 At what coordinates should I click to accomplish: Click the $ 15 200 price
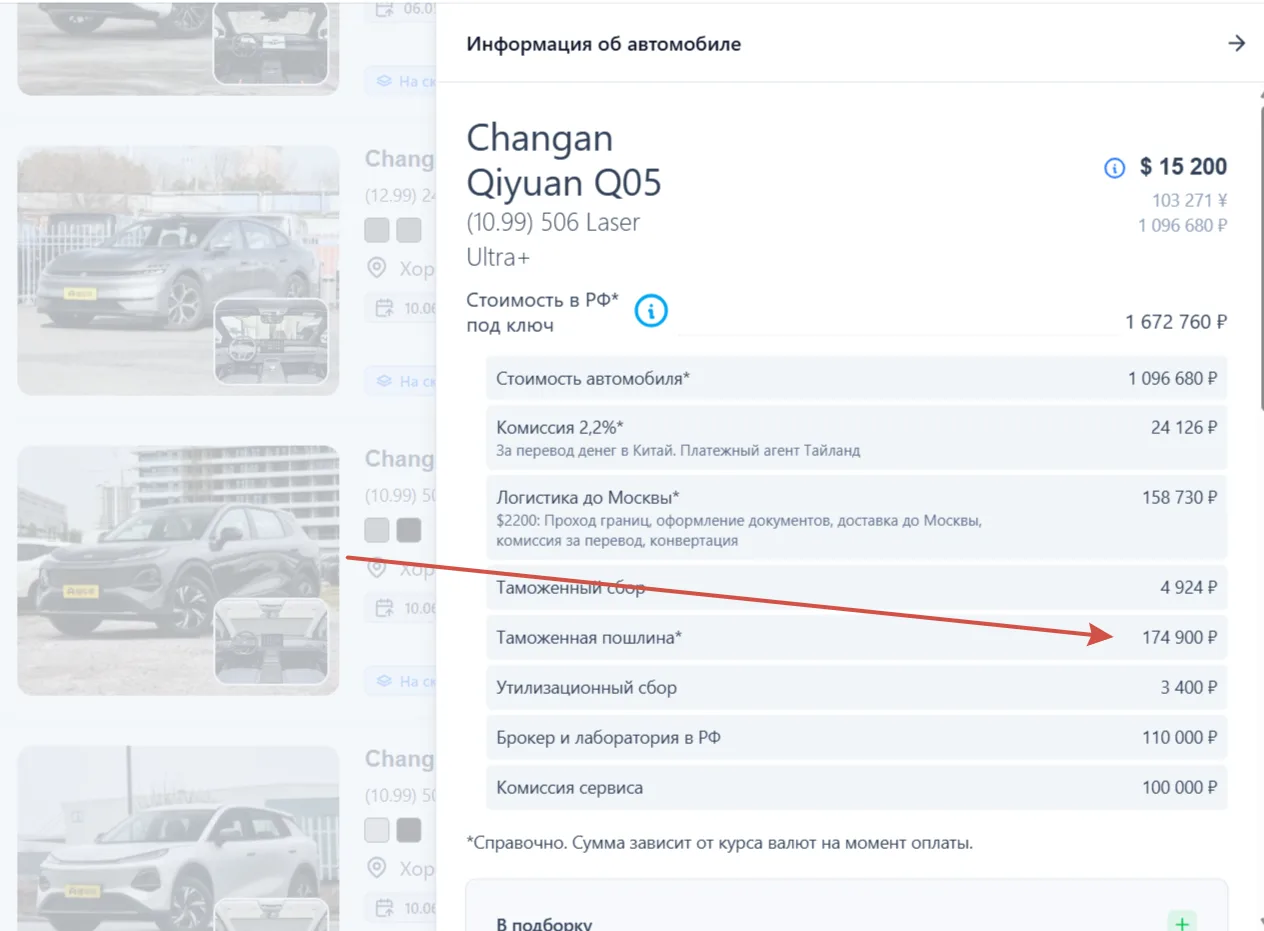pyautogui.click(x=1183, y=167)
